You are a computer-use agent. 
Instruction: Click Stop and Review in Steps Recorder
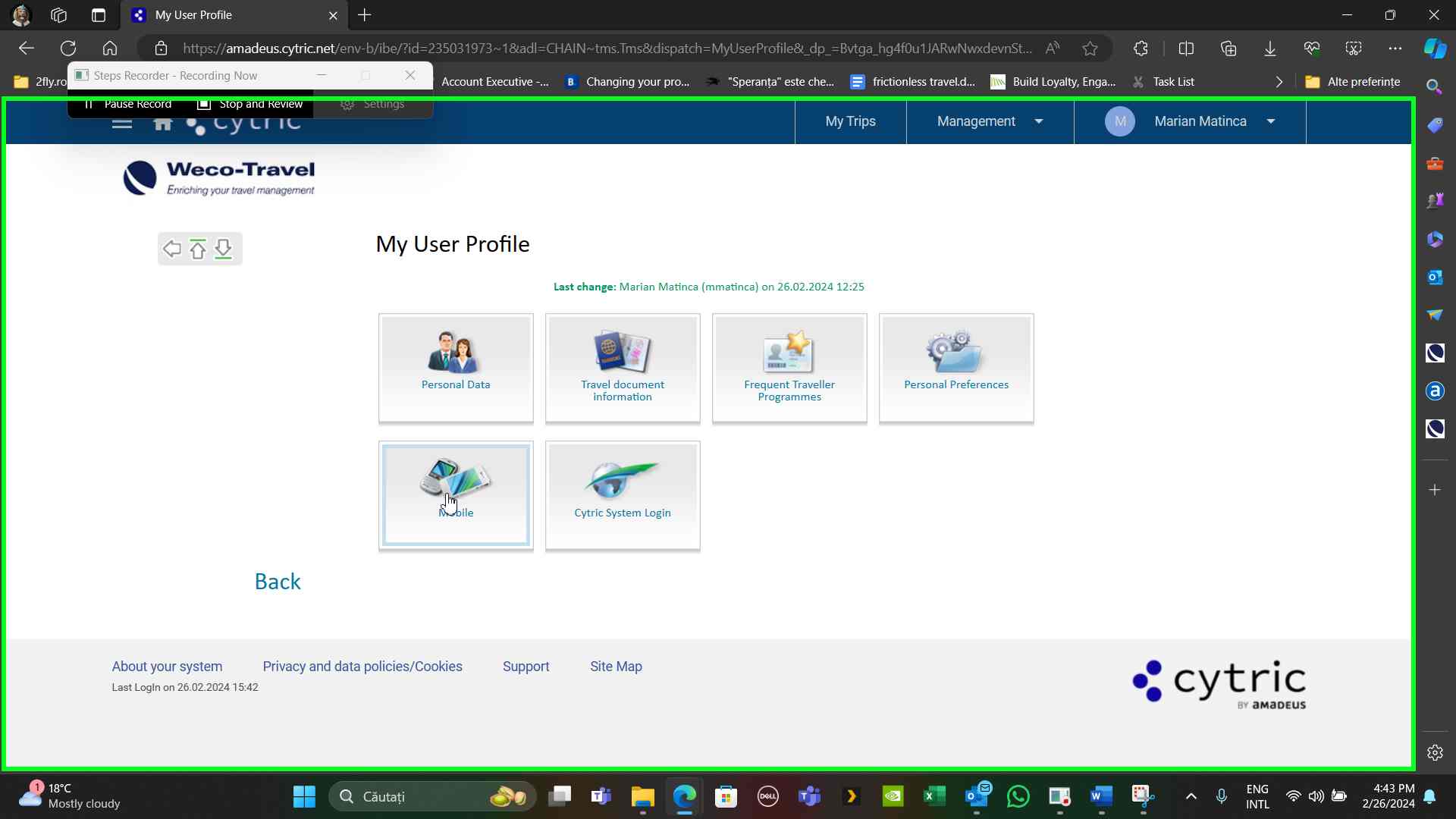tap(251, 105)
